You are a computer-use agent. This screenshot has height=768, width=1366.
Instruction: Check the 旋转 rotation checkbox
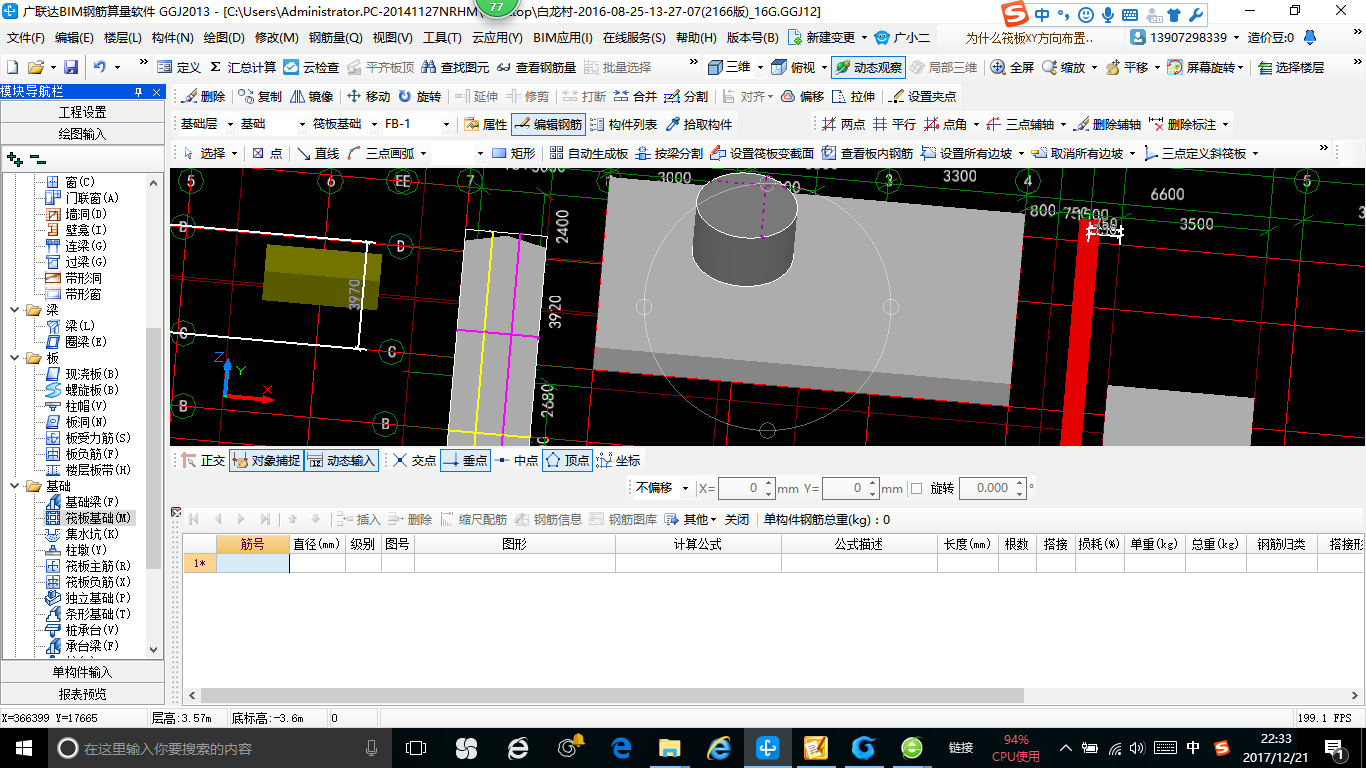(x=916, y=488)
